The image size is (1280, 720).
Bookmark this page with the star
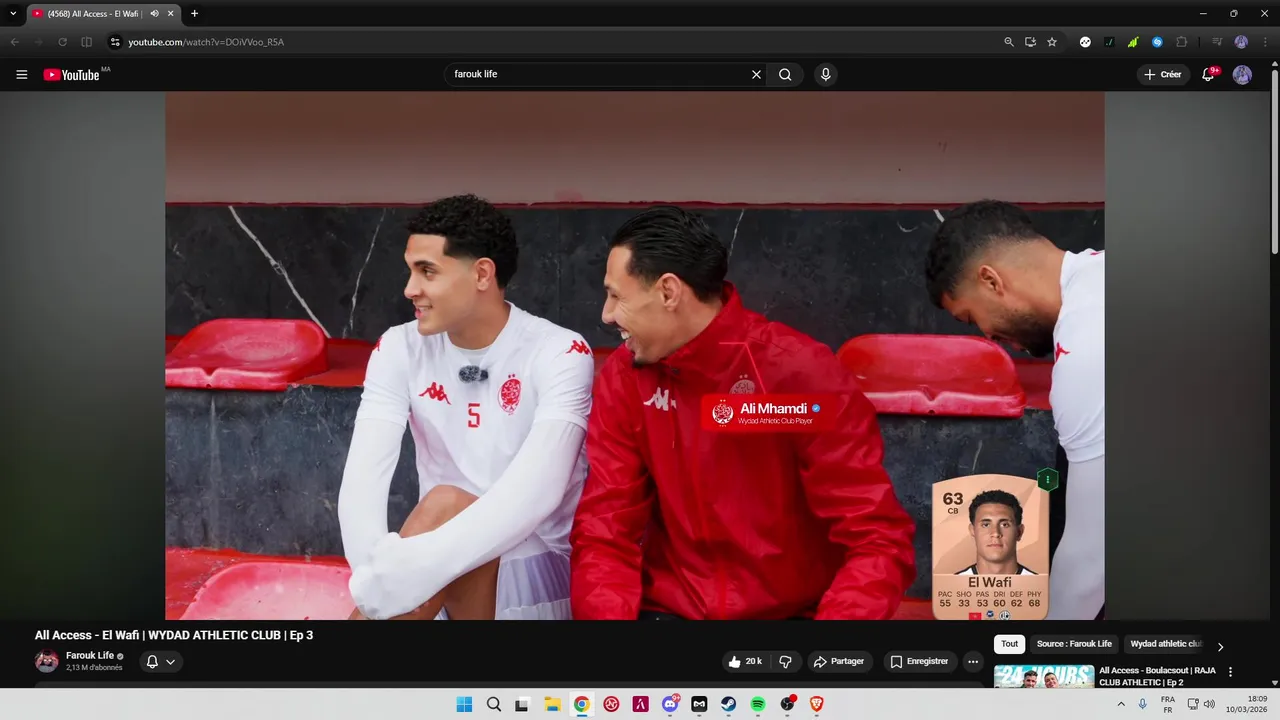[x=1052, y=42]
